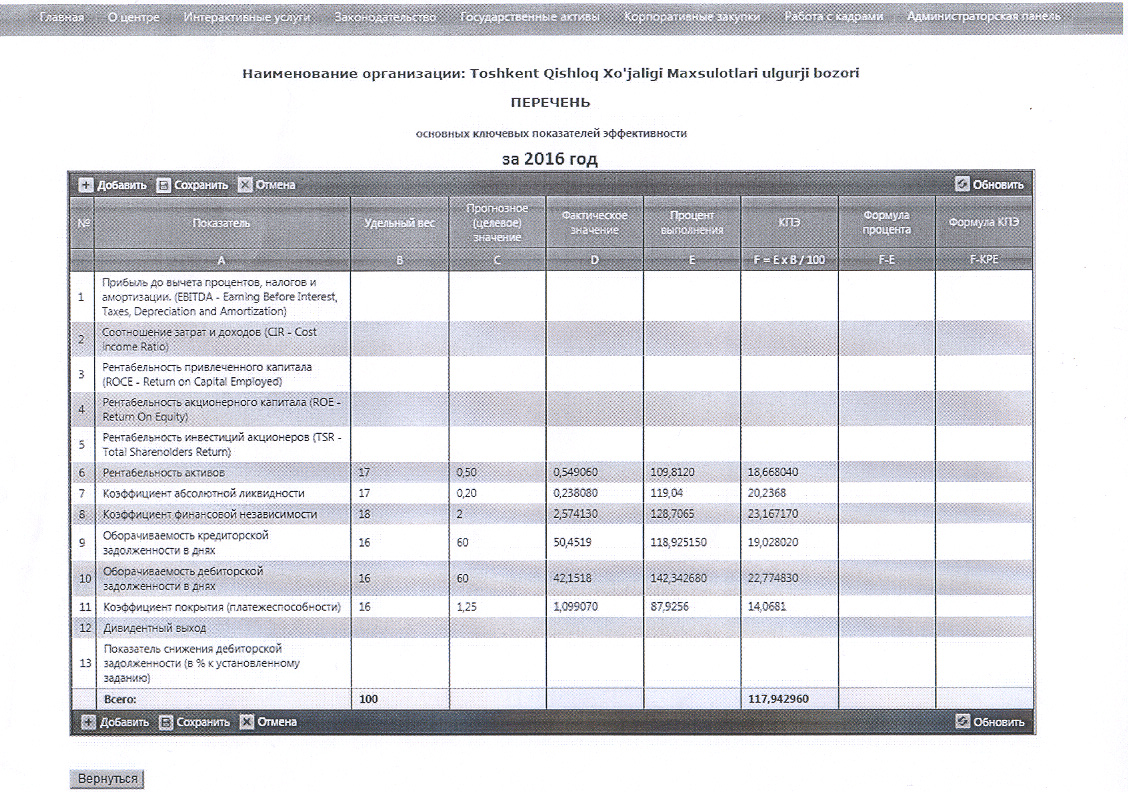Click the top Отмена cross icon
This screenshot has height=792, width=1128.
245,185
